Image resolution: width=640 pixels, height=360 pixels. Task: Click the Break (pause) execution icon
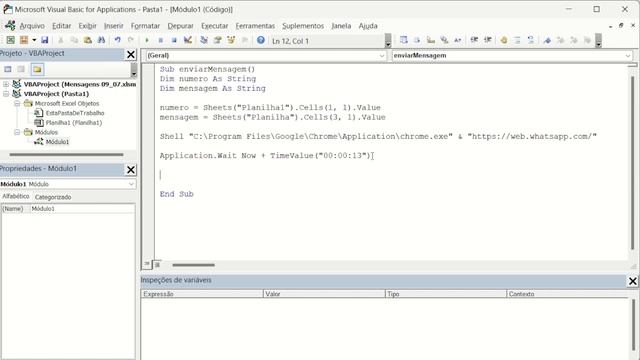161,40
